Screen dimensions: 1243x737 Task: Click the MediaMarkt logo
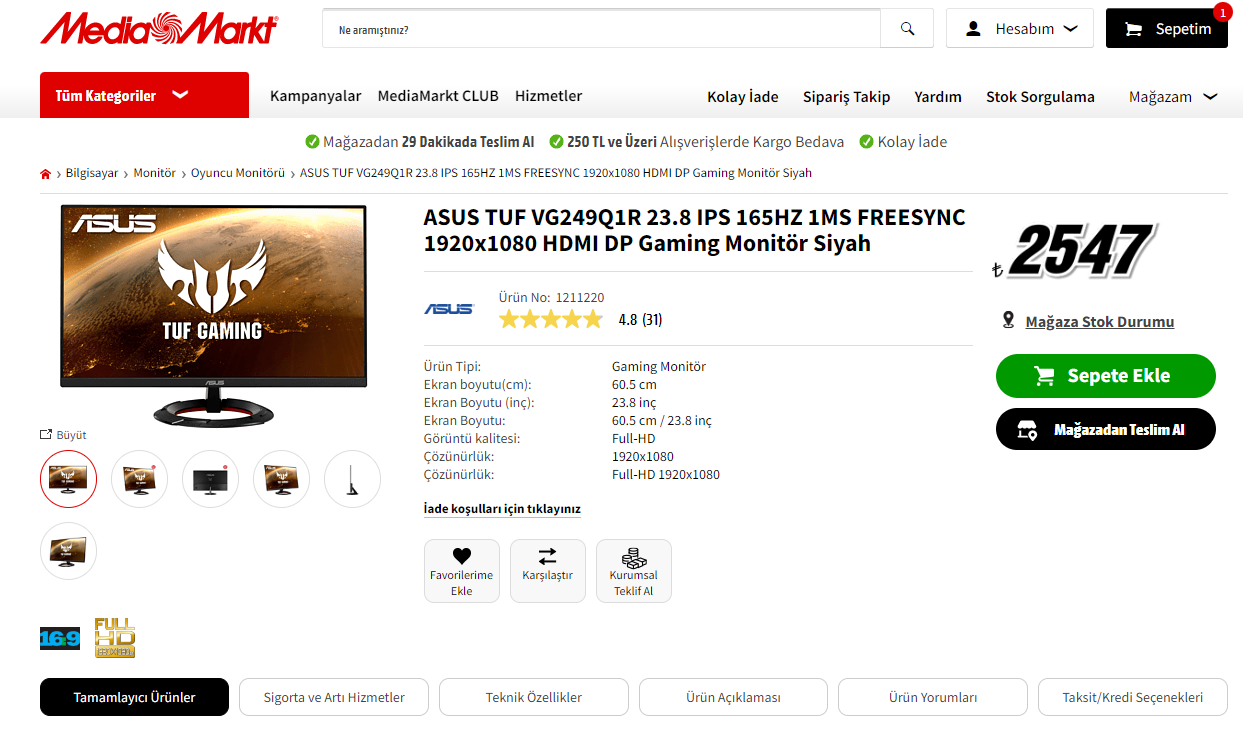point(159,29)
